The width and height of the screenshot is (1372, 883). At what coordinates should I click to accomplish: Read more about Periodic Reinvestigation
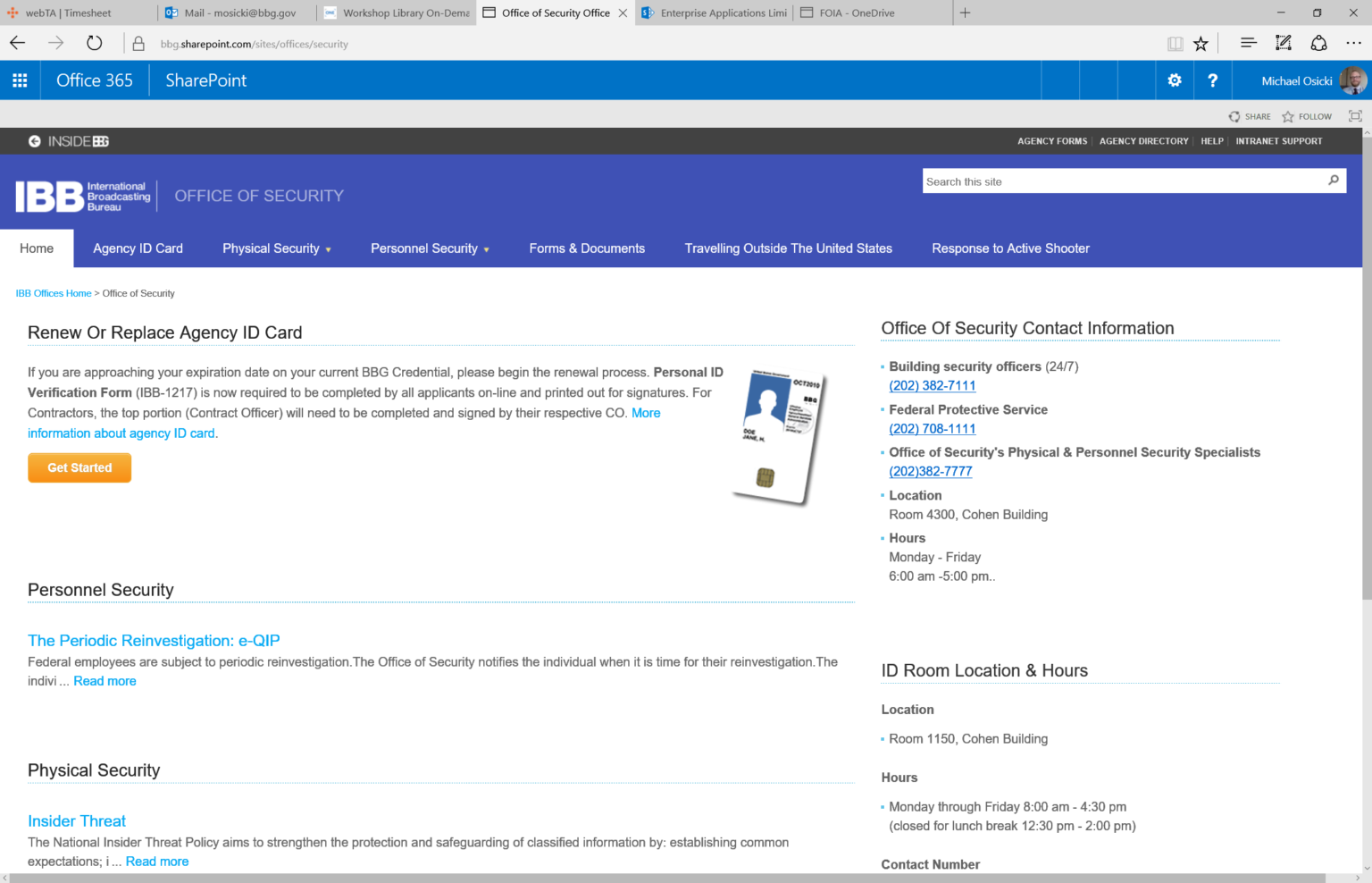coord(105,681)
